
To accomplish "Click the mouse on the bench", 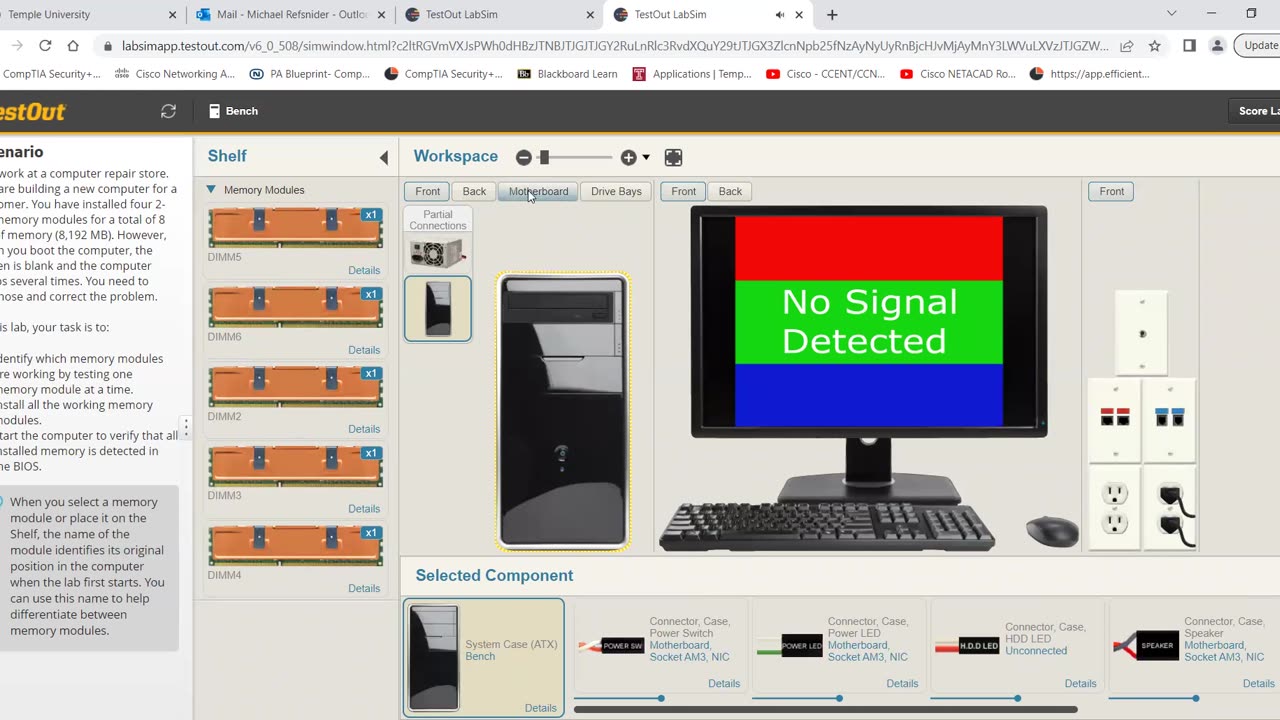I will [1052, 531].
